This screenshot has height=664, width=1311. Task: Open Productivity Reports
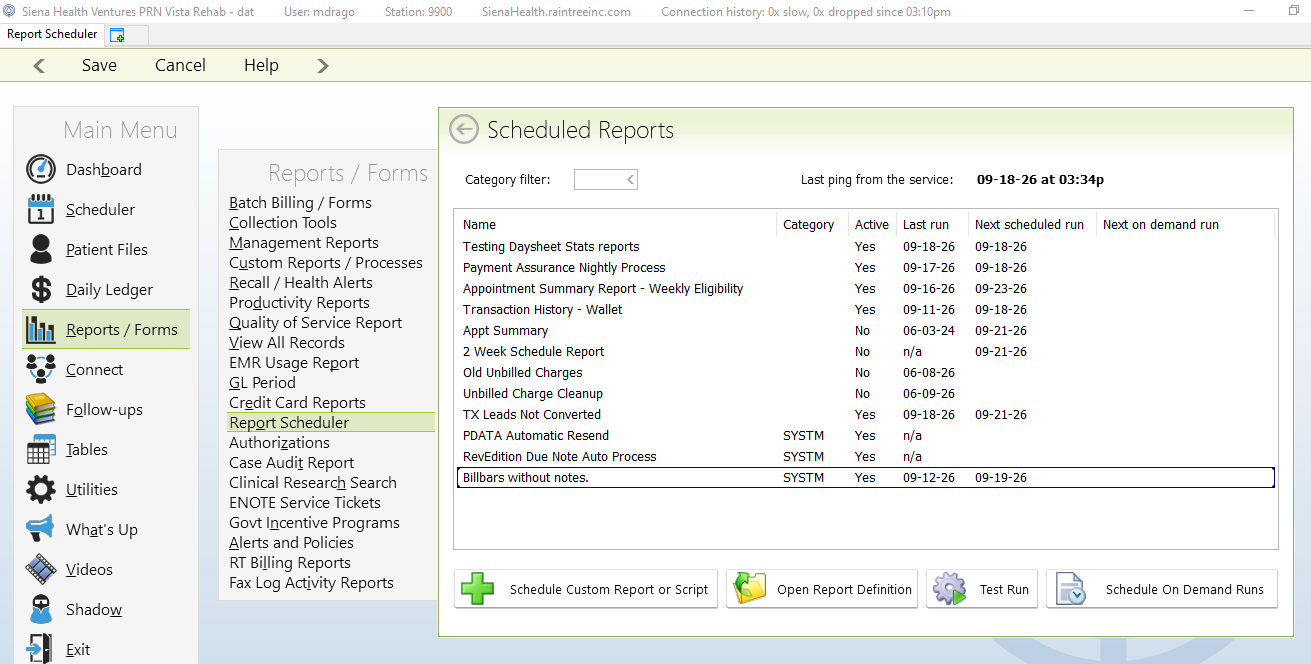[299, 302]
